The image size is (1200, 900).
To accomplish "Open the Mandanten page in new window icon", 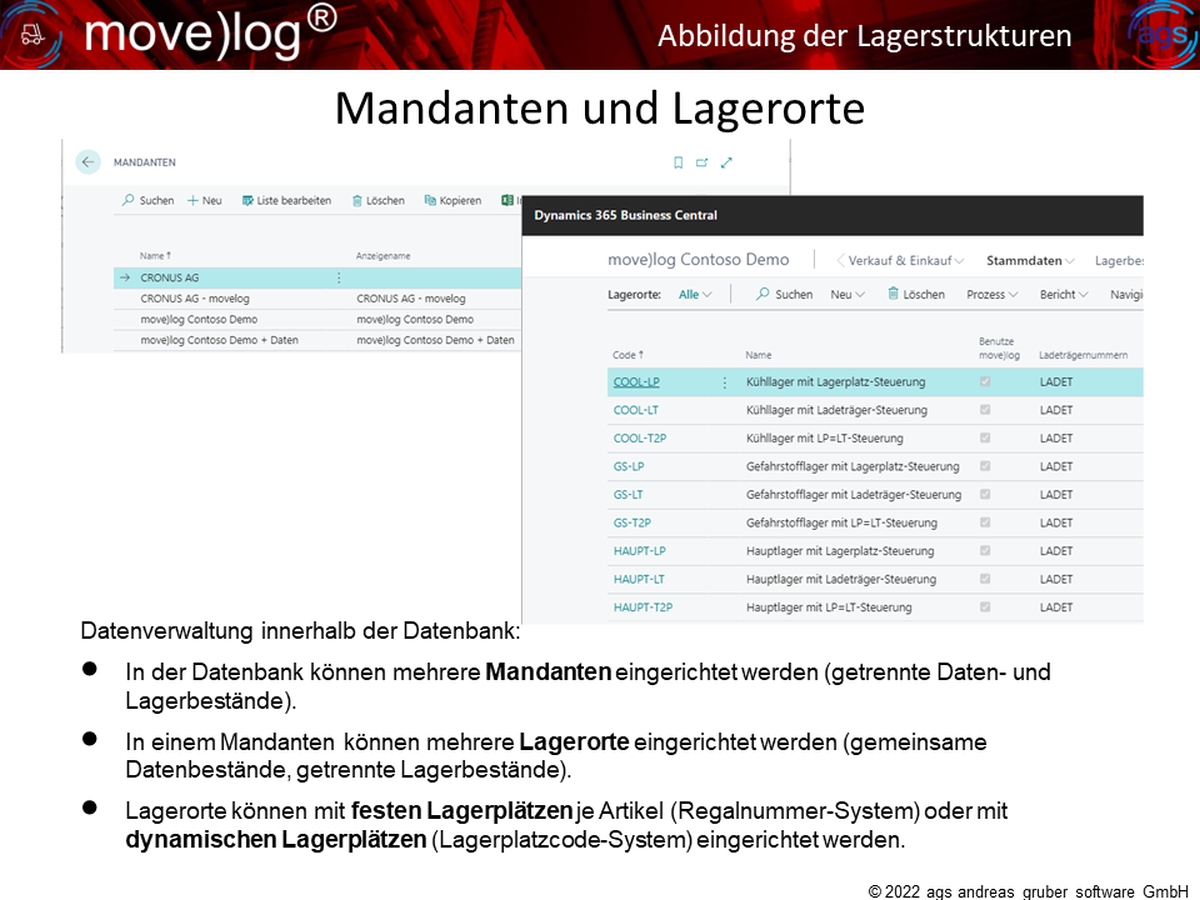I will [x=702, y=162].
